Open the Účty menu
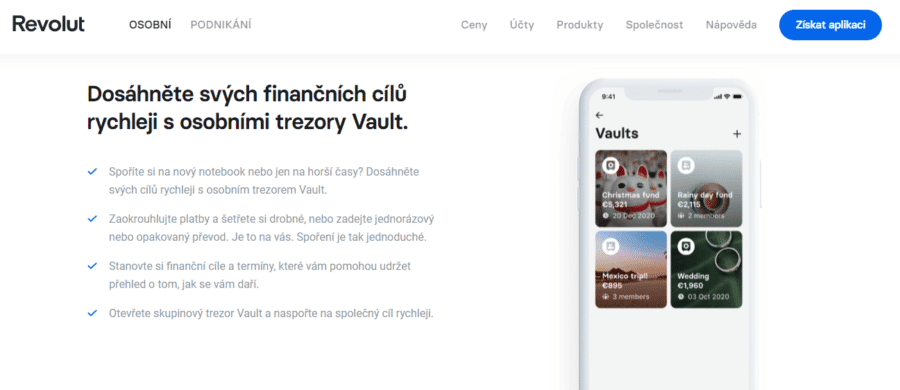Image resolution: width=900 pixels, height=390 pixels. pyautogui.click(x=522, y=25)
